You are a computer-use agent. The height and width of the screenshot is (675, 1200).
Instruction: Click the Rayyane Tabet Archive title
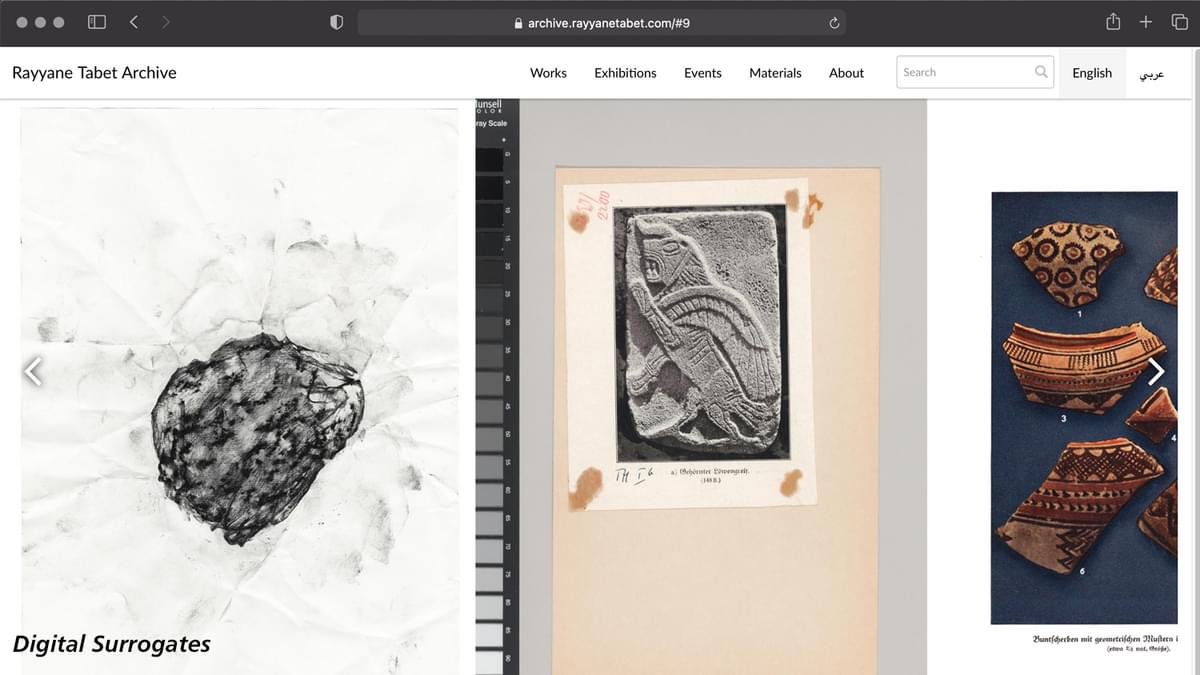(x=94, y=73)
